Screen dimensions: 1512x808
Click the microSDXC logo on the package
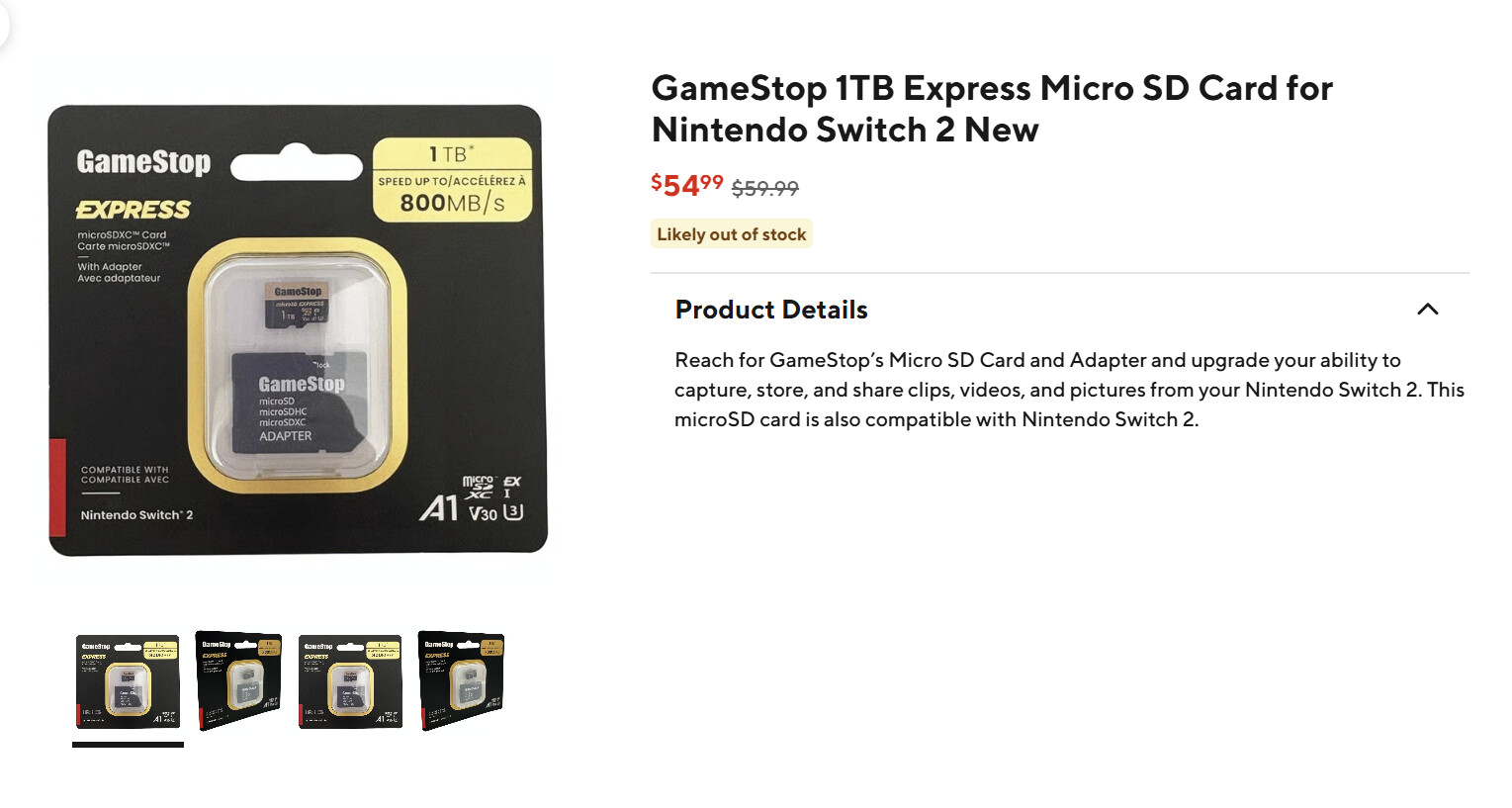pyautogui.click(x=478, y=487)
